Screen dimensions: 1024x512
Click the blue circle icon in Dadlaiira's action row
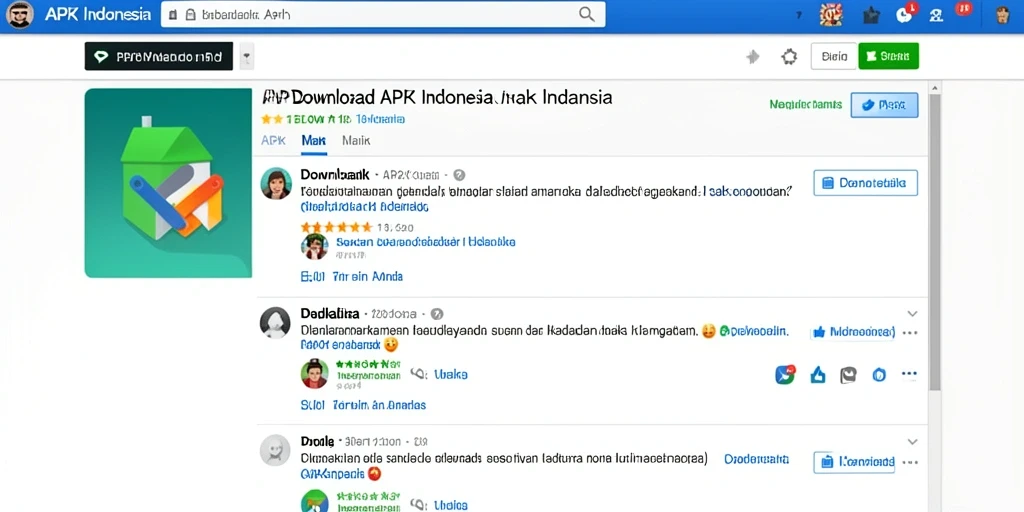point(879,375)
